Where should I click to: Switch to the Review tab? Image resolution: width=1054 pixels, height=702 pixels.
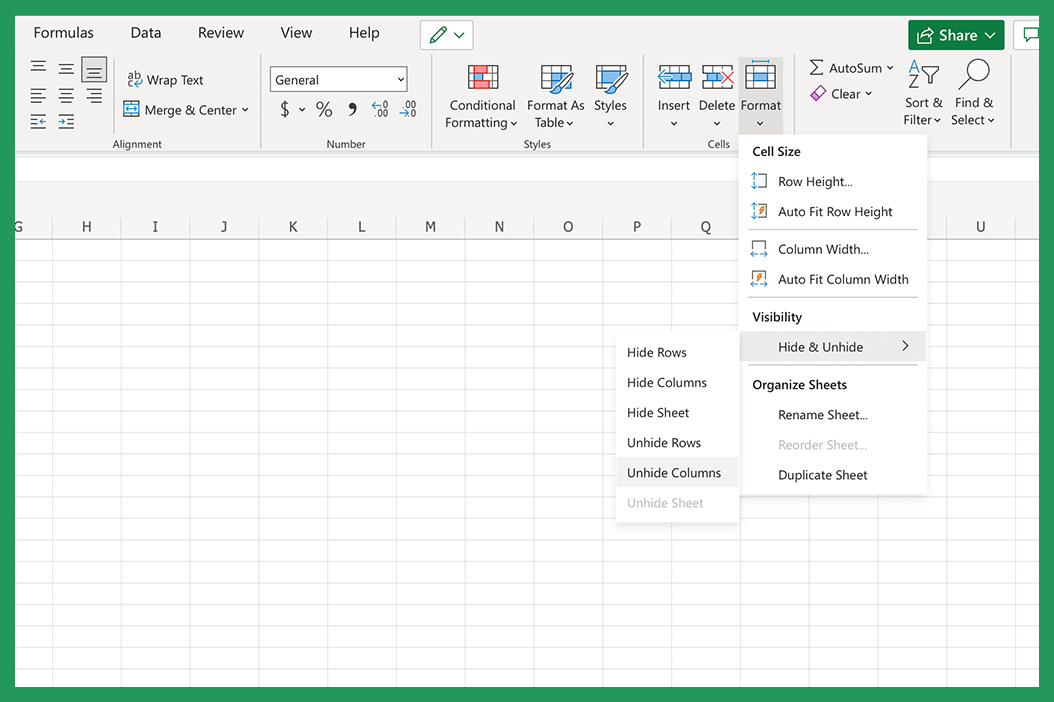pyautogui.click(x=220, y=32)
